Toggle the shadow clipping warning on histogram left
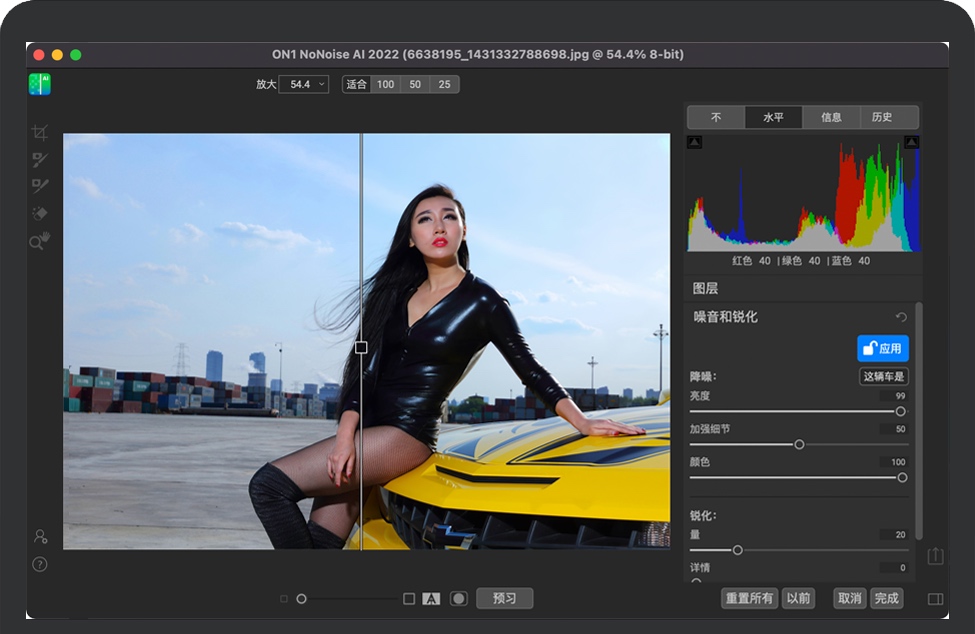The image size is (975, 634). click(695, 142)
